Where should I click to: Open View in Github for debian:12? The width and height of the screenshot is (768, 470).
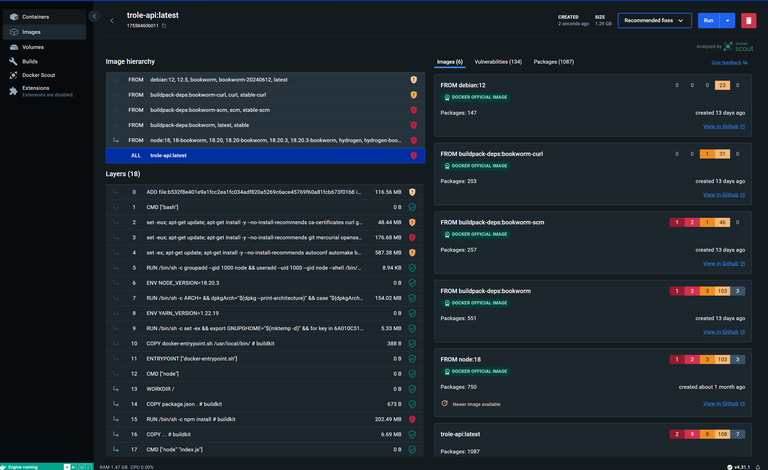724,126
